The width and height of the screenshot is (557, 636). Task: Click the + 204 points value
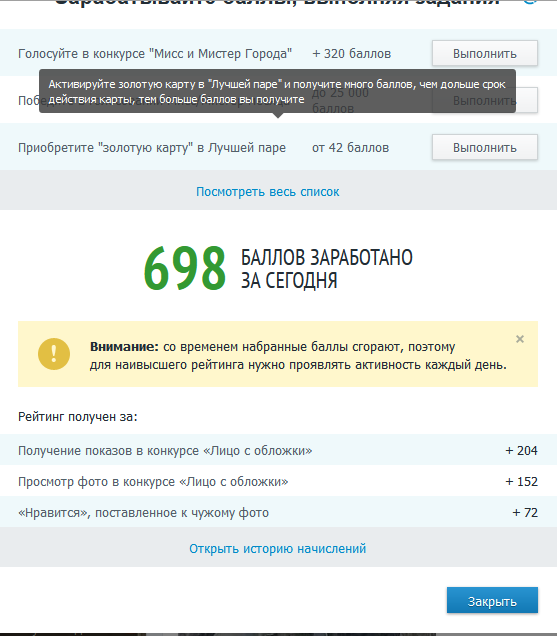(521, 450)
